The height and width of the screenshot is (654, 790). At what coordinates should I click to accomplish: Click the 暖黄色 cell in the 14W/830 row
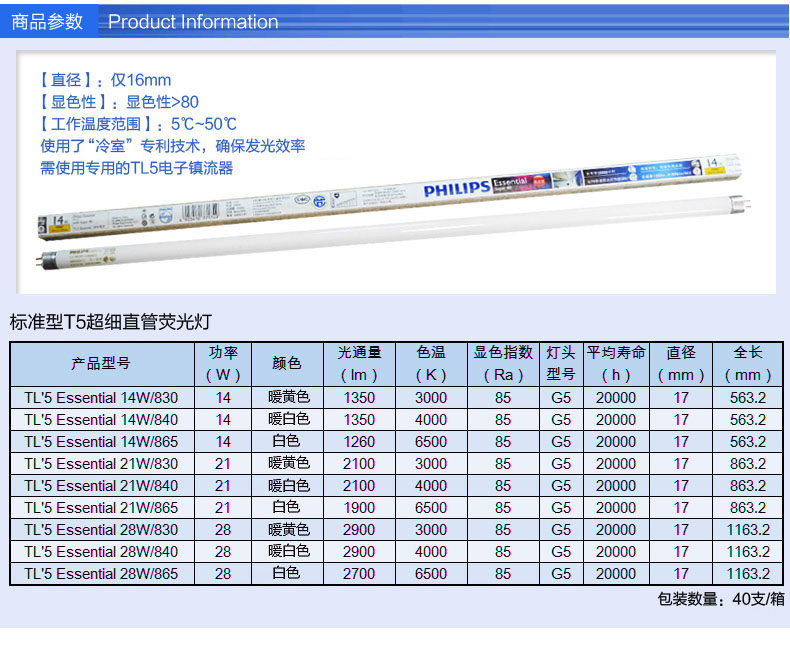289,398
